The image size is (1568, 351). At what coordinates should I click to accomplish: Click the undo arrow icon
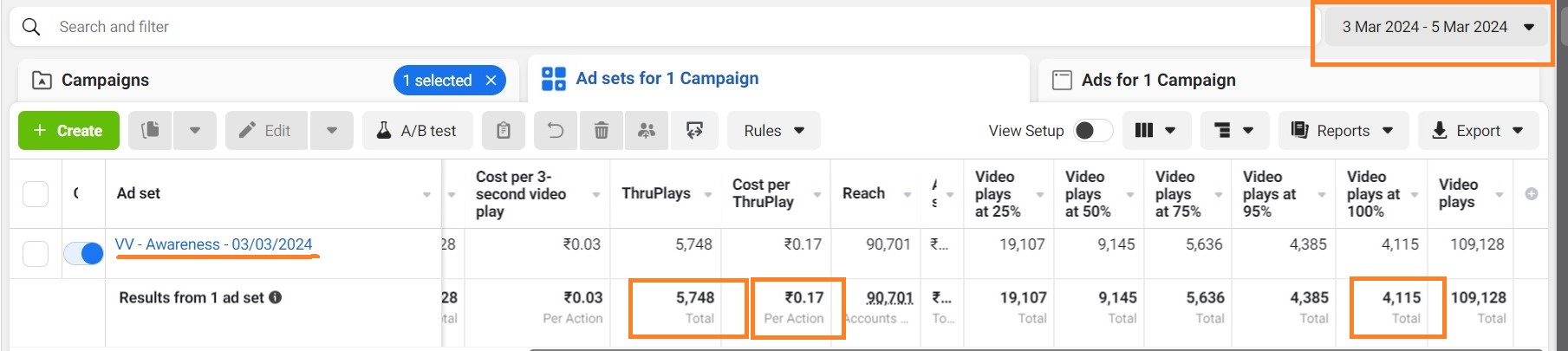tap(556, 131)
